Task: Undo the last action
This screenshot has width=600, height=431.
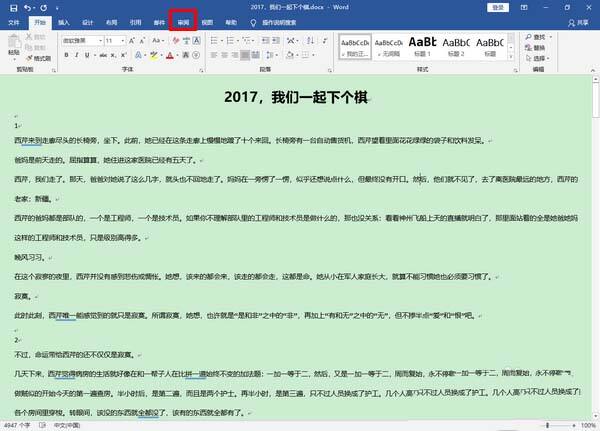Action: pos(28,8)
